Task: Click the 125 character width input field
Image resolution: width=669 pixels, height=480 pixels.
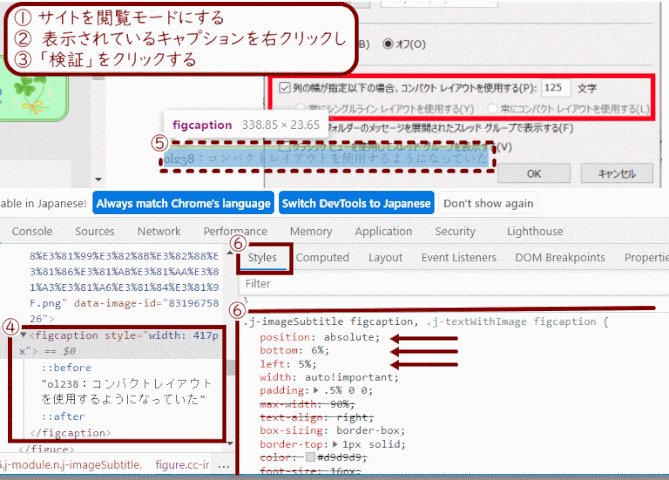Action: tap(556, 87)
